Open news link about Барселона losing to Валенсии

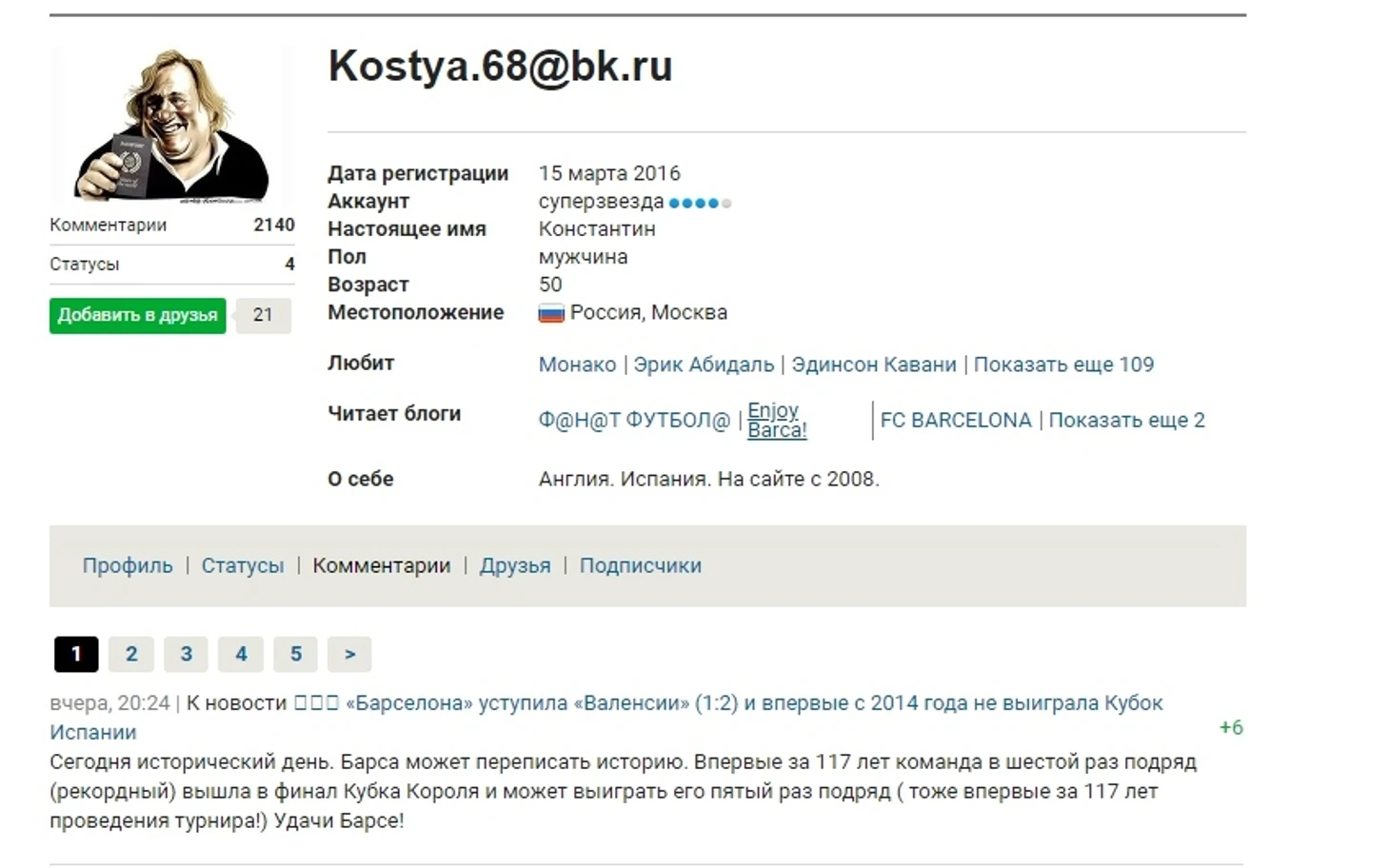click(606, 718)
